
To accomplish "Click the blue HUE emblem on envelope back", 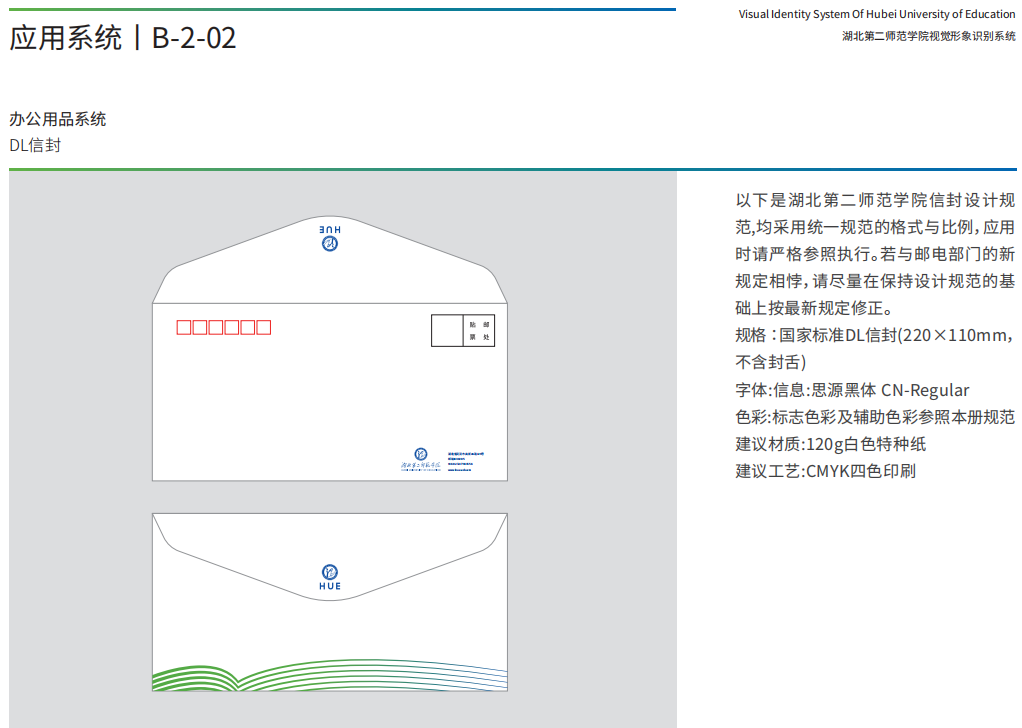I will click(x=330, y=575).
